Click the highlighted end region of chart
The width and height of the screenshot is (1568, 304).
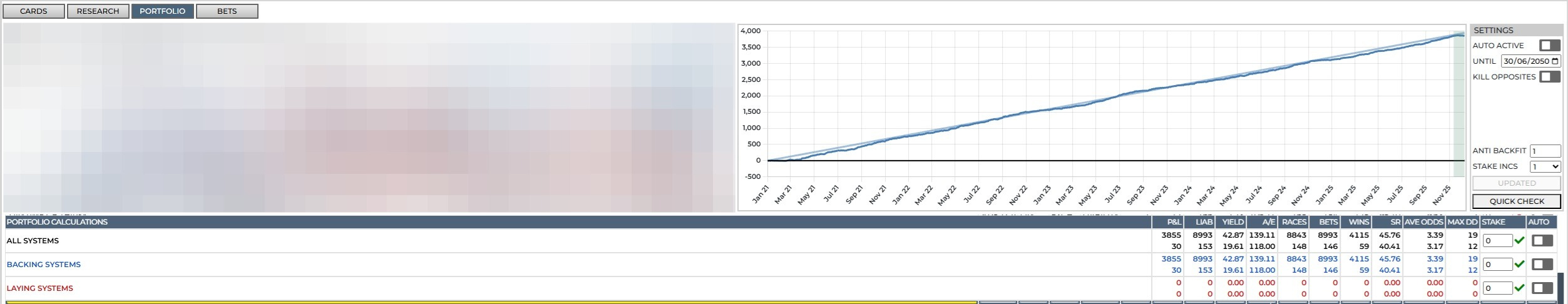coord(1458,104)
